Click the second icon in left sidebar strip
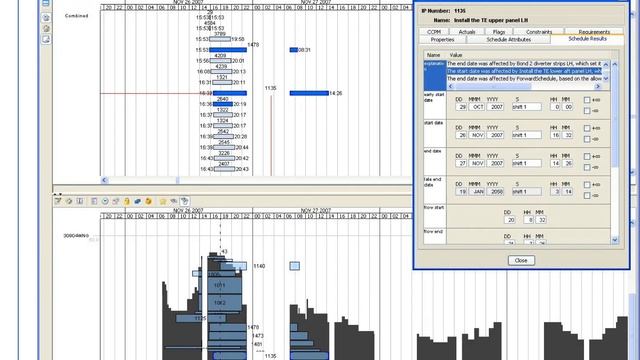 (x=46, y=18)
